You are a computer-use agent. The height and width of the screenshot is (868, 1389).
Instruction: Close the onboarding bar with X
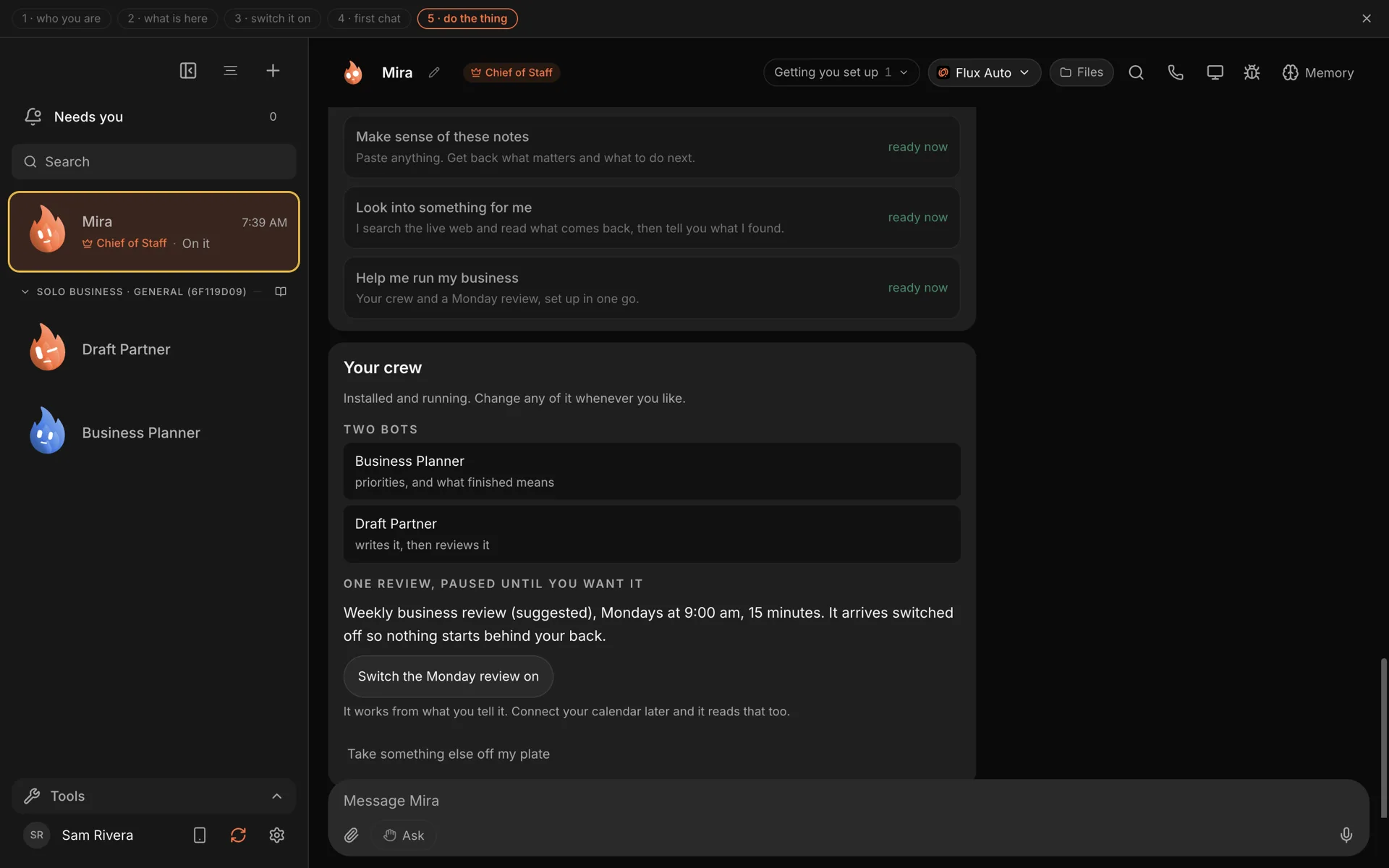[1367, 18]
